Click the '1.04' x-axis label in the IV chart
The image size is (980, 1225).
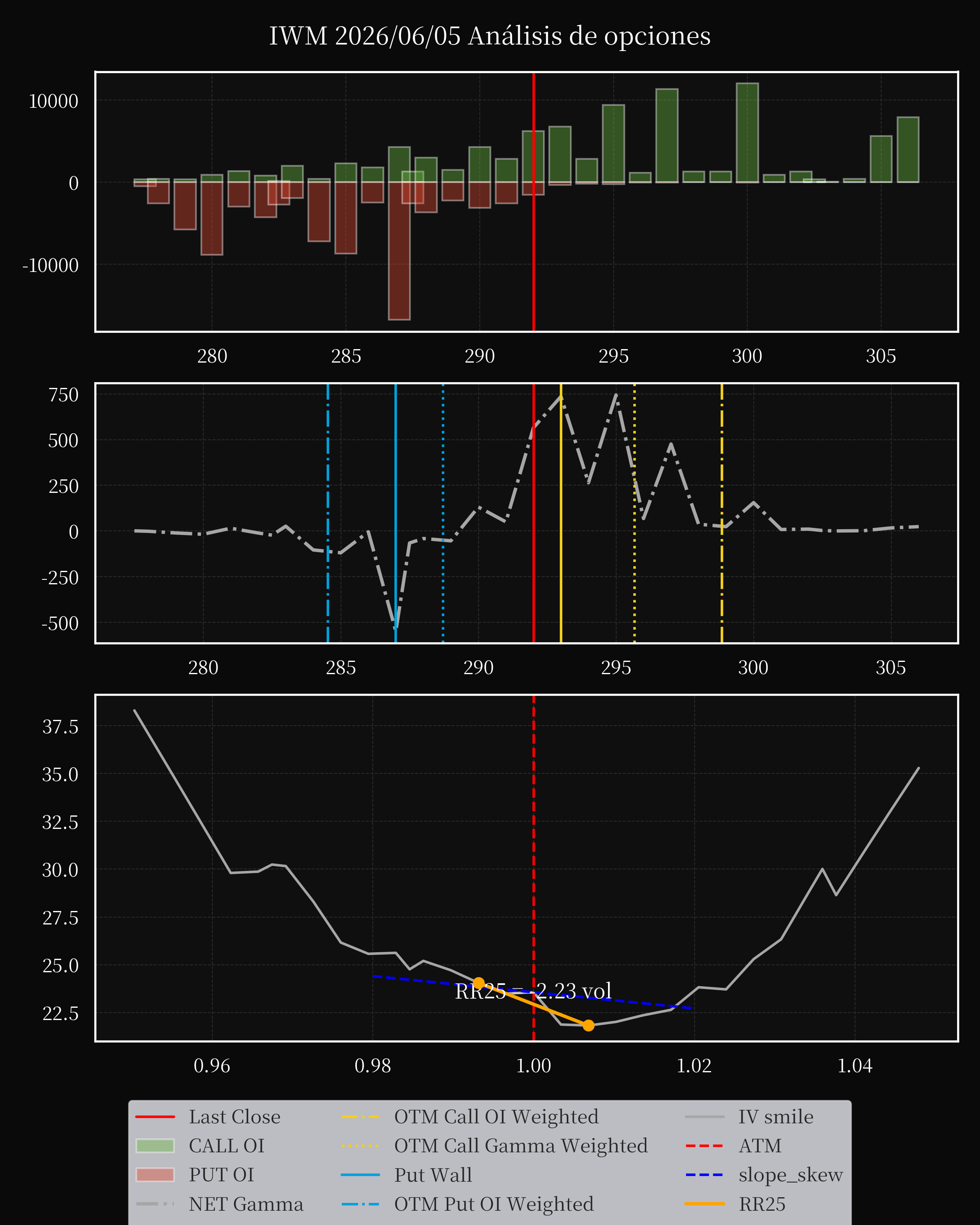point(855,1065)
